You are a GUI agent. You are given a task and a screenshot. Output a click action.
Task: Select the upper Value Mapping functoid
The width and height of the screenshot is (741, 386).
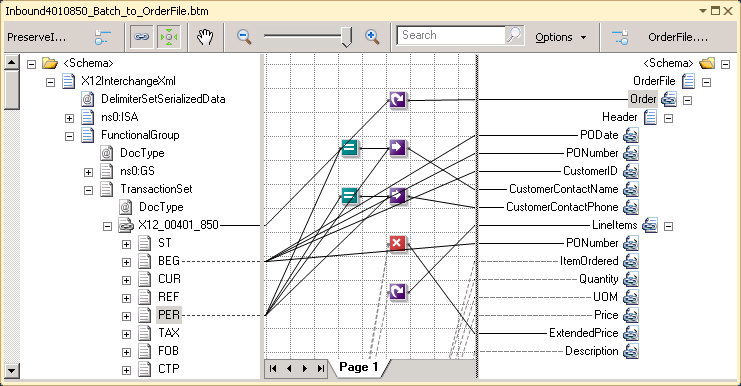coord(397,147)
